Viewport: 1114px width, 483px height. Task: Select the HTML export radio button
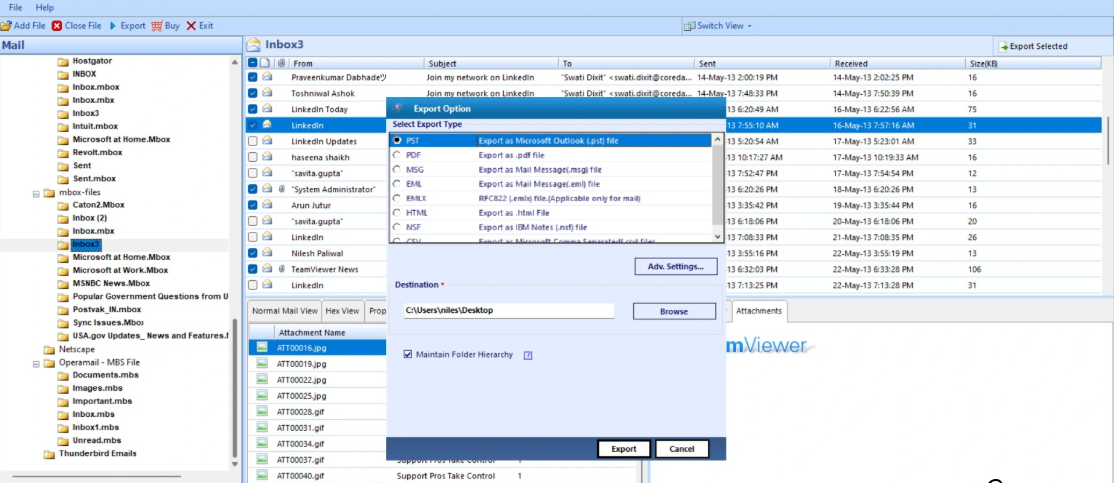pyautogui.click(x=397, y=213)
